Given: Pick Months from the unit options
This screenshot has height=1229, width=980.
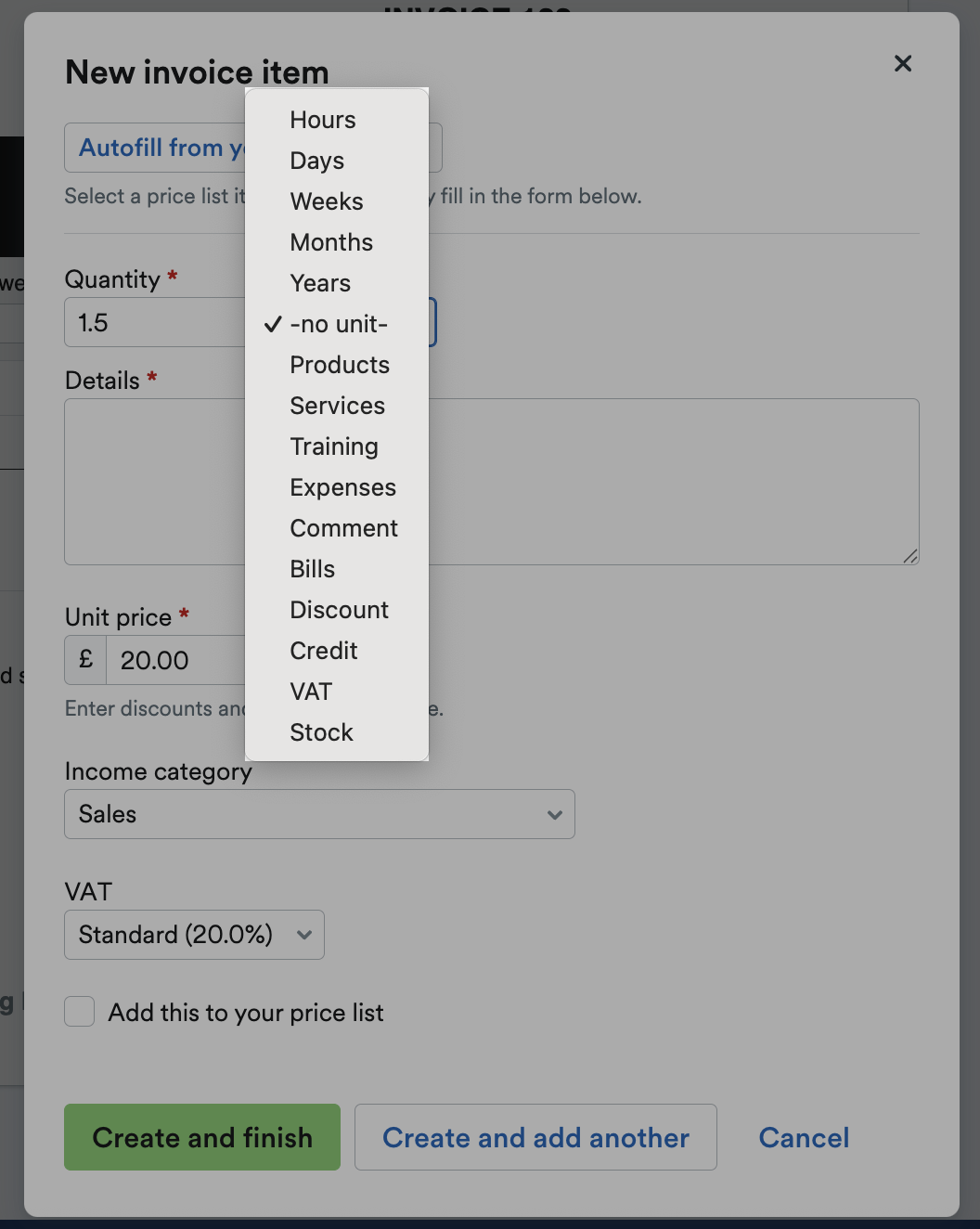Looking at the screenshot, I should tap(331, 242).
